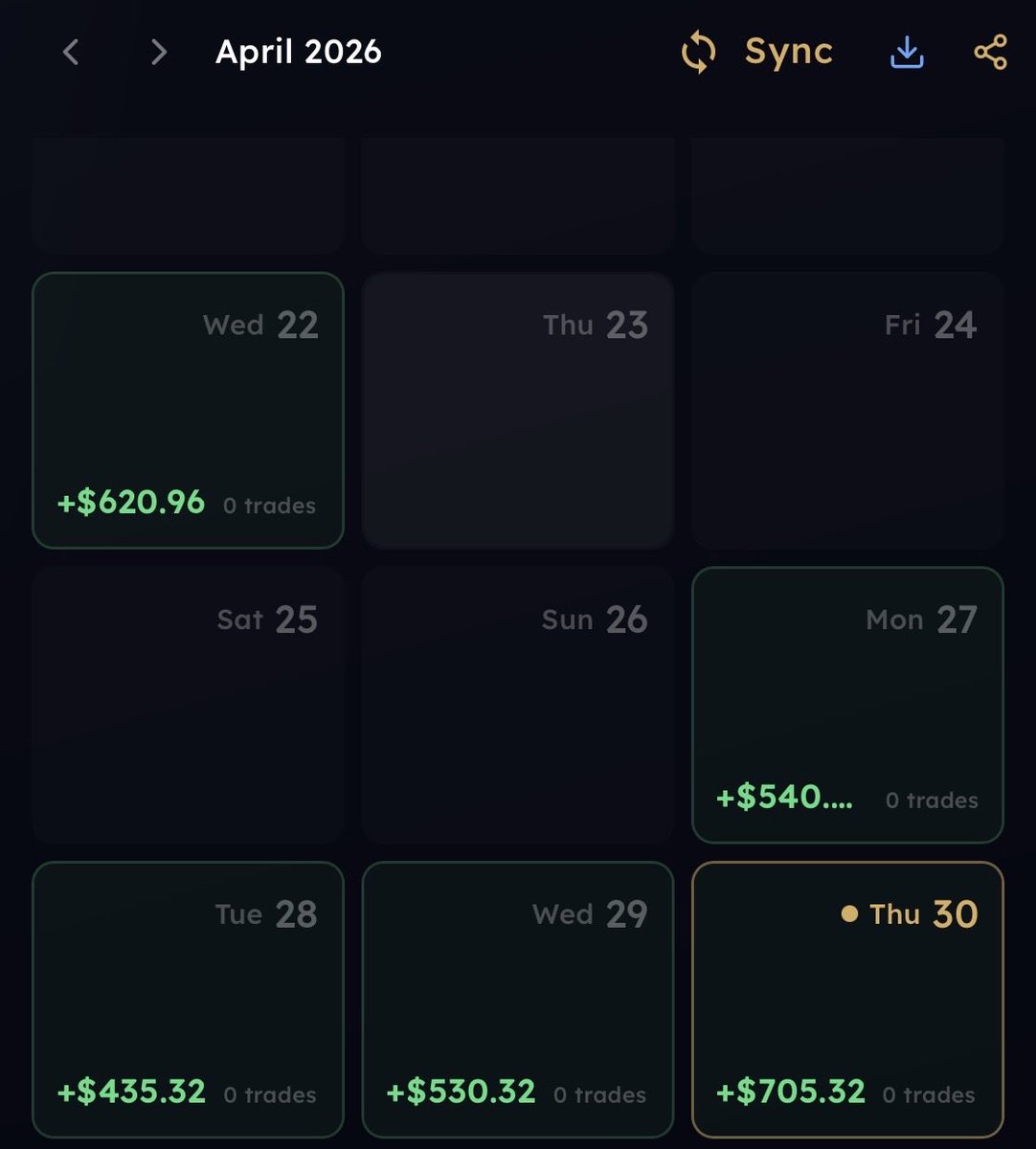Go to the next month arrow
This screenshot has width=1036, height=1149.
pyautogui.click(x=159, y=52)
